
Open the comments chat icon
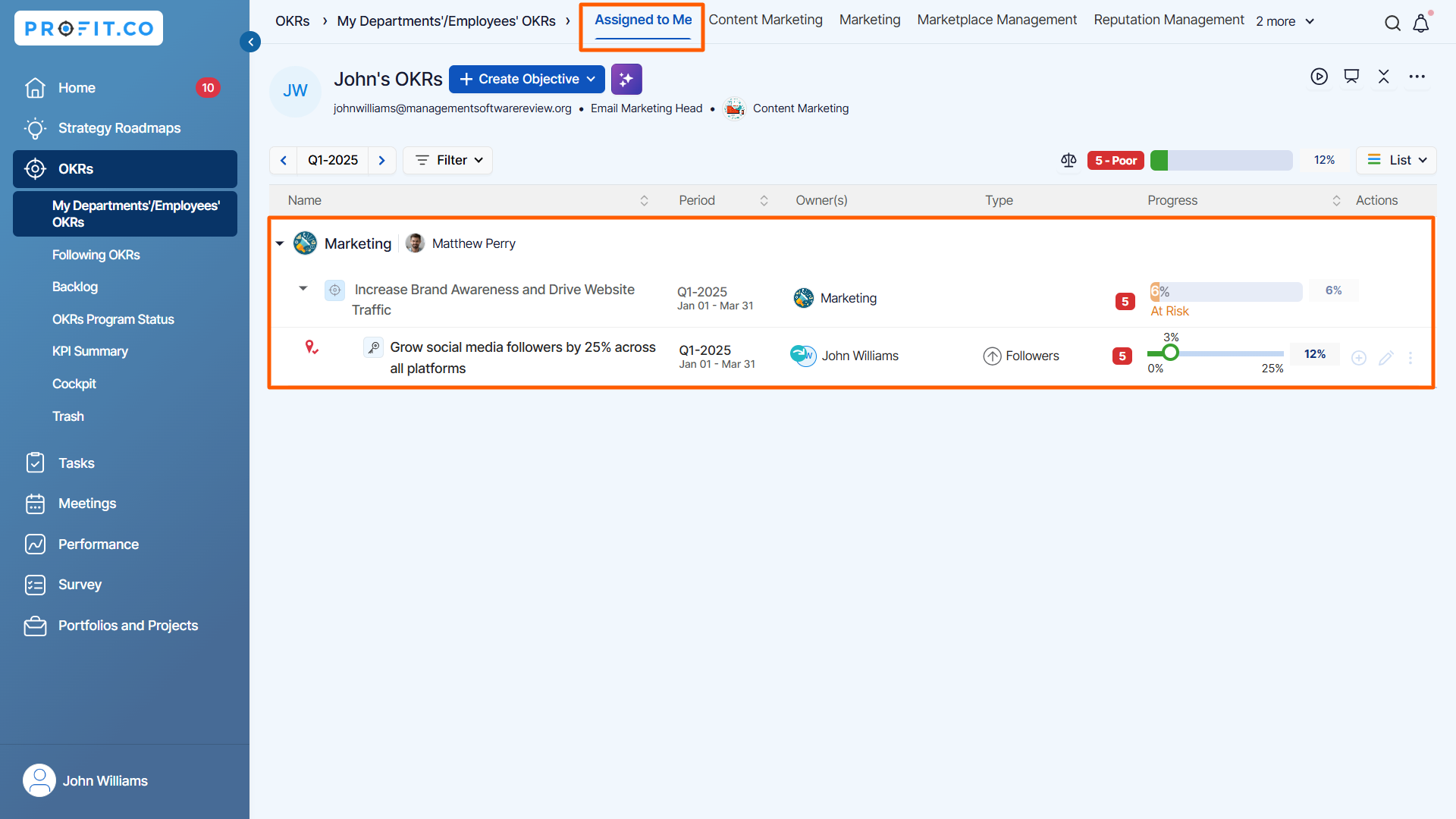coord(1351,77)
